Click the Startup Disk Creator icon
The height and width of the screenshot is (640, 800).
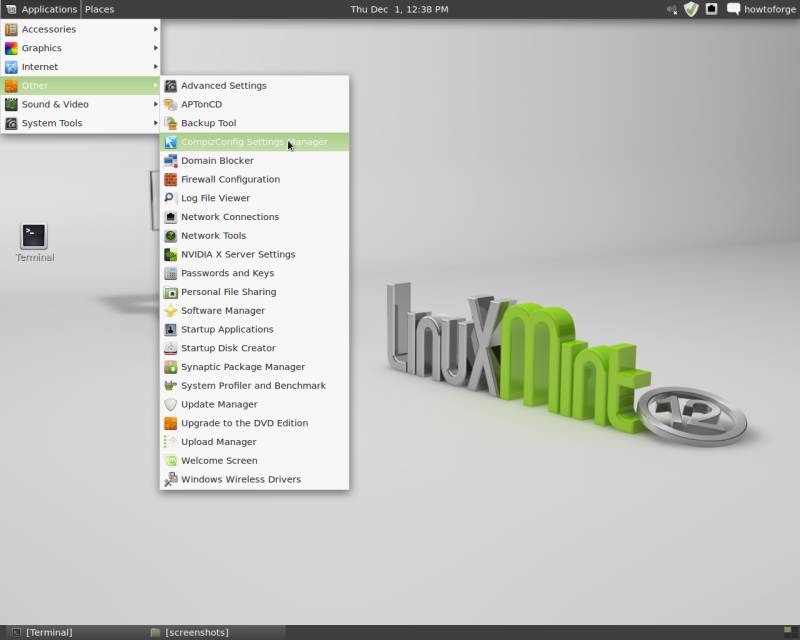170,348
